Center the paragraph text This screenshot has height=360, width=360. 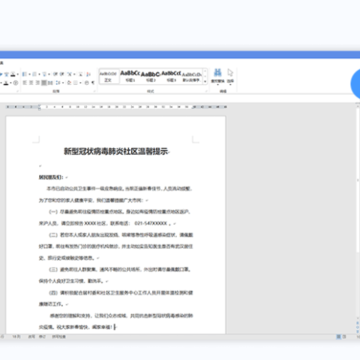pos(31,83)
